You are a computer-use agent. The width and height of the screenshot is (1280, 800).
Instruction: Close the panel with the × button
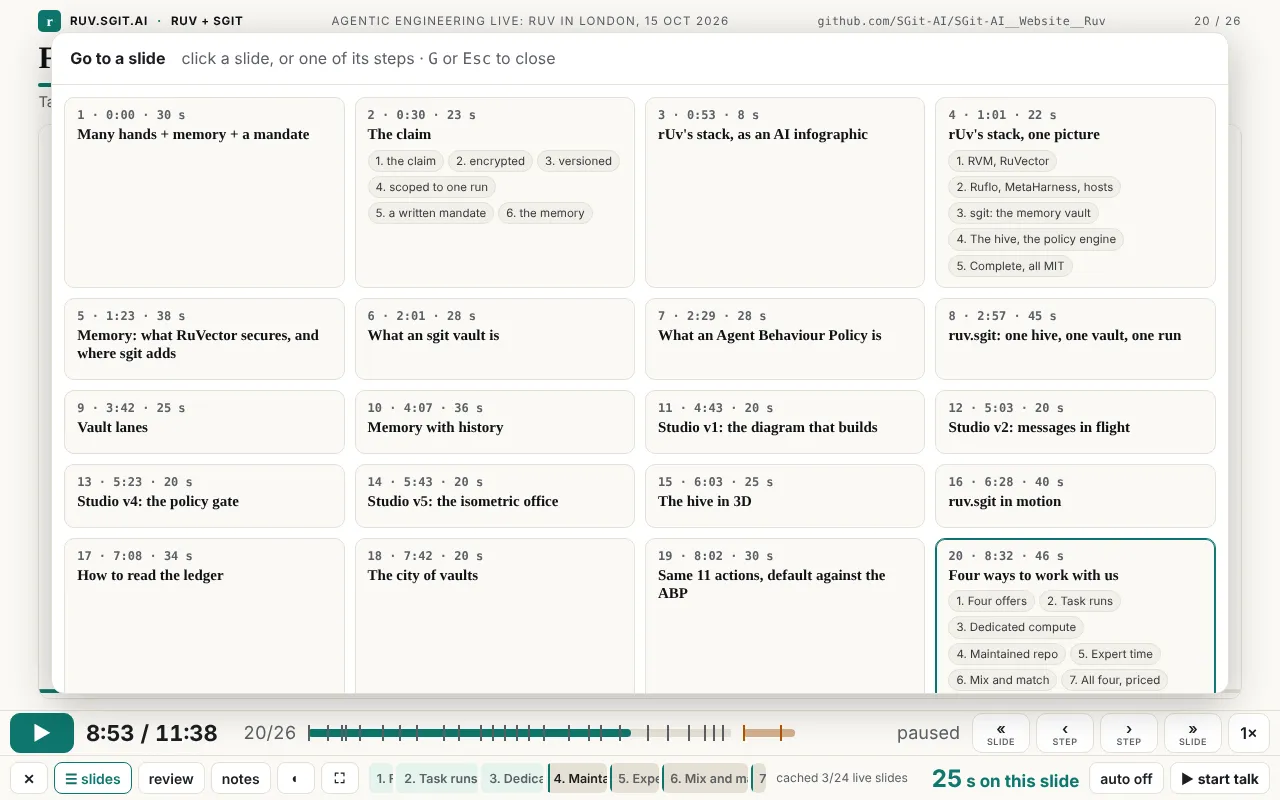pyautogui.click(x=29, y=779)
